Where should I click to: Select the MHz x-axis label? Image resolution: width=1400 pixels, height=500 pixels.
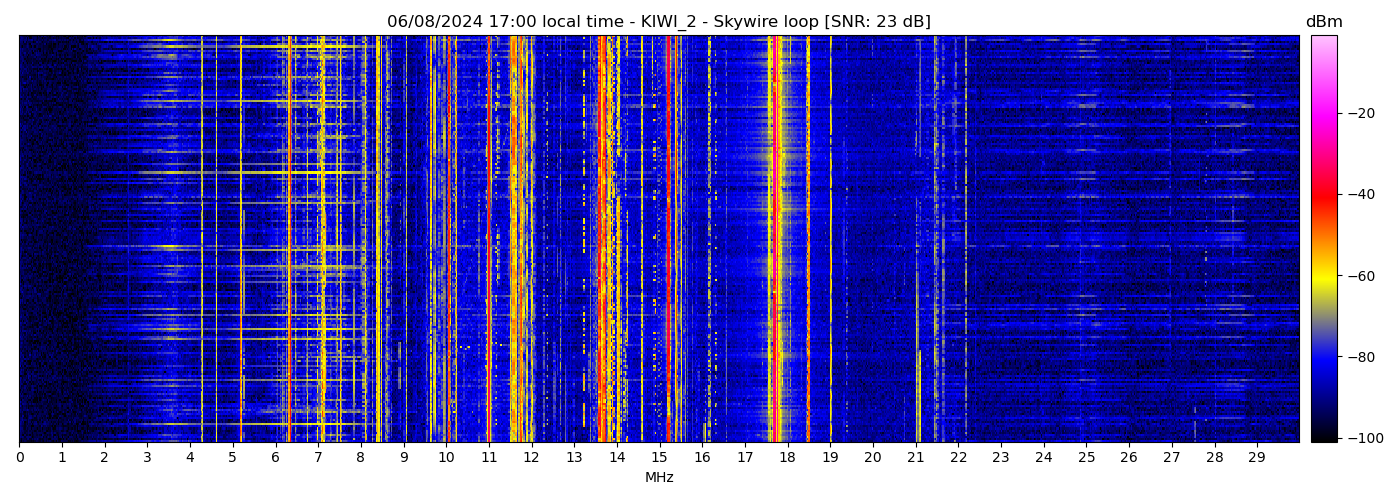pyautogui.click(x=659, y=478)
